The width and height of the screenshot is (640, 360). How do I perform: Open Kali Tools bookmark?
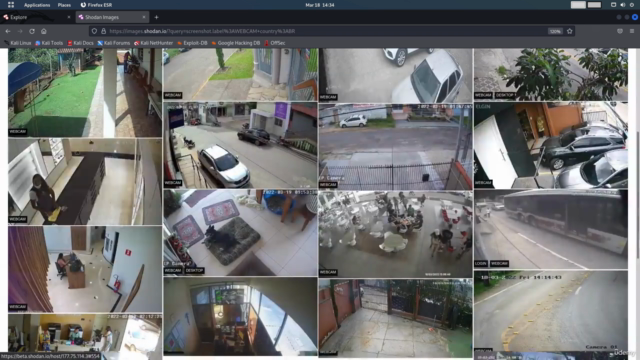pos(49,43)
